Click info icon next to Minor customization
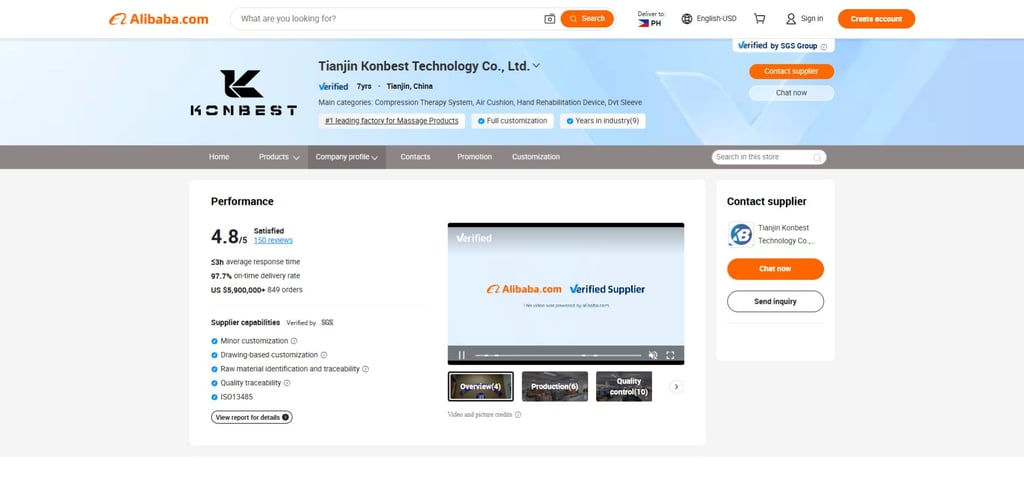This screenshot has height=485, width=1024. click(x=294, y=341)
